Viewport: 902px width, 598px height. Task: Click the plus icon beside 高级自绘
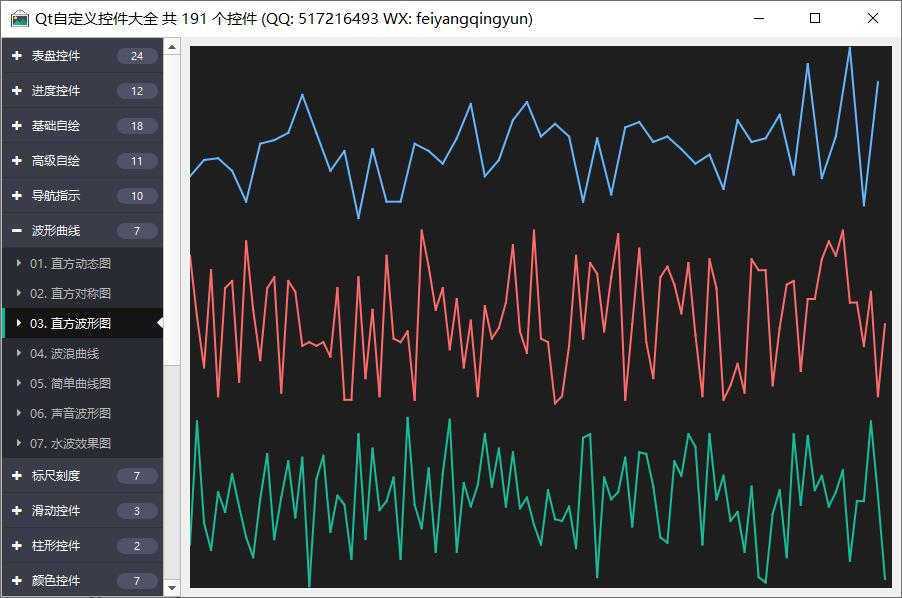click(x=17, y=161)
